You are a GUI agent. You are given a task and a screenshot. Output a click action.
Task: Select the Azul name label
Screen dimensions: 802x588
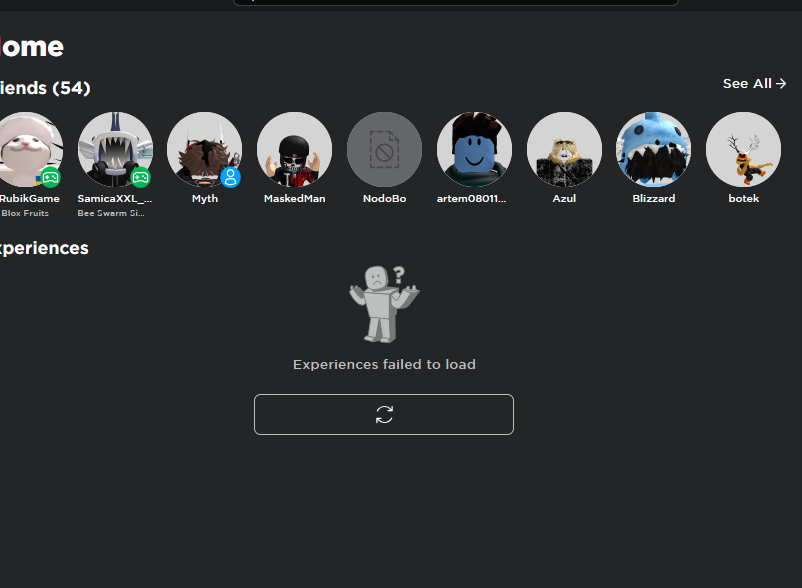point(564,198)
